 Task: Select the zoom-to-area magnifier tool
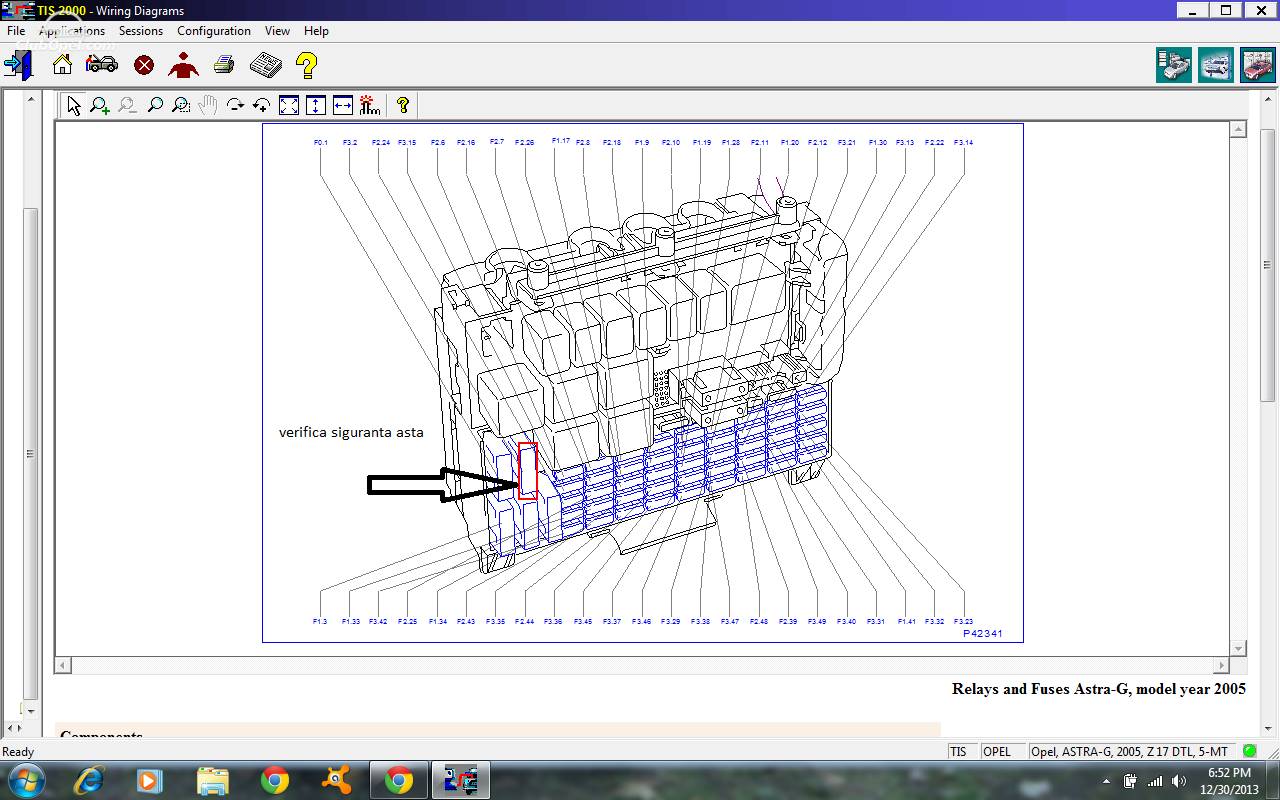click(181, 105)
